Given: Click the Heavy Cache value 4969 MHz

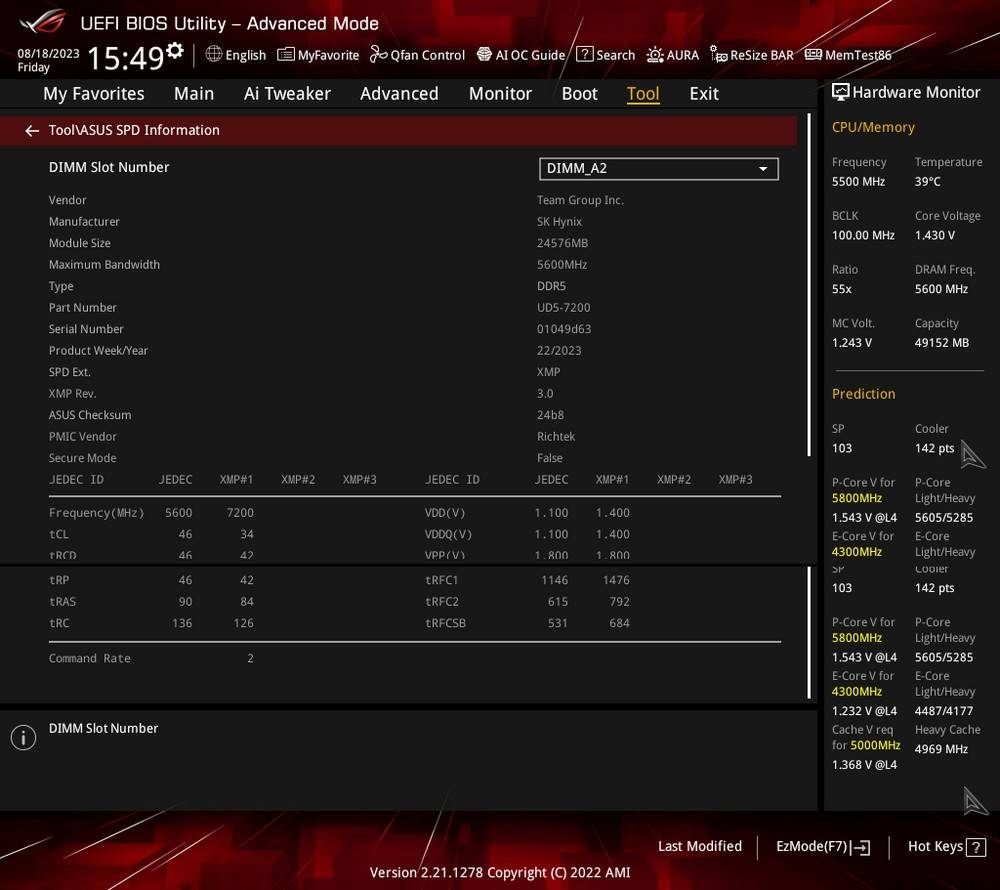Looking at the screenshot, I should pos(941,749).
